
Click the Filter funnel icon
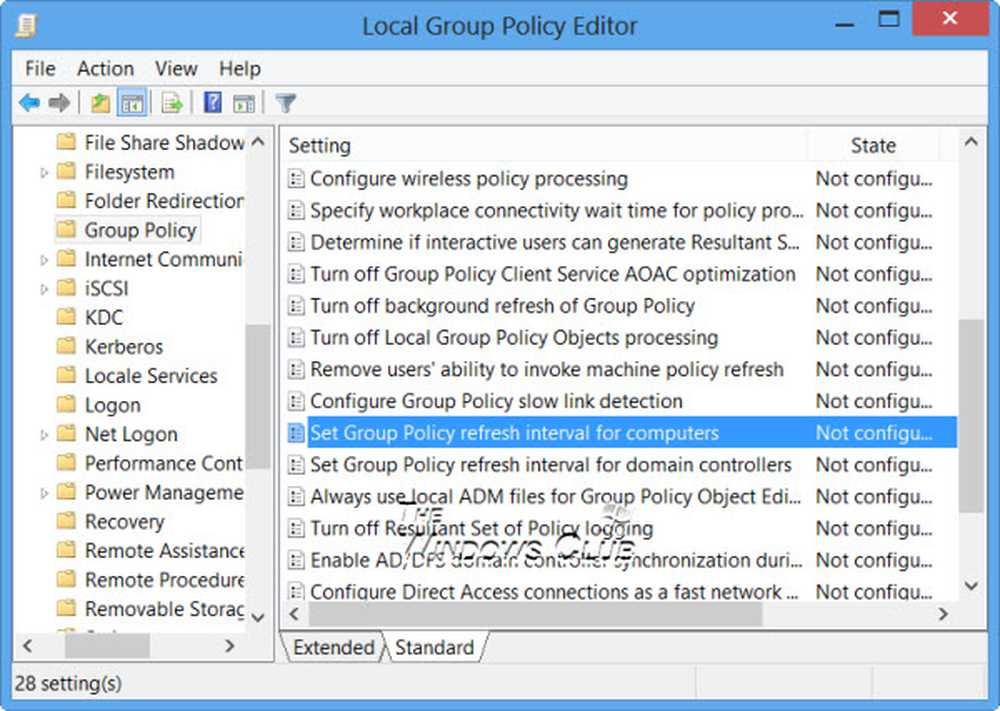[x=286, y=103]
